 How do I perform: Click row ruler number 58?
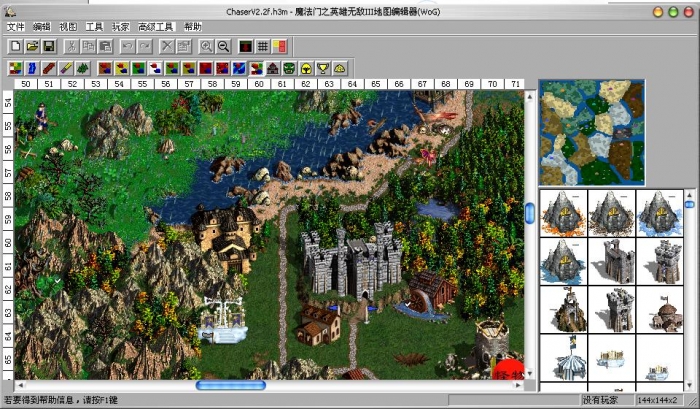click(8, 196)
